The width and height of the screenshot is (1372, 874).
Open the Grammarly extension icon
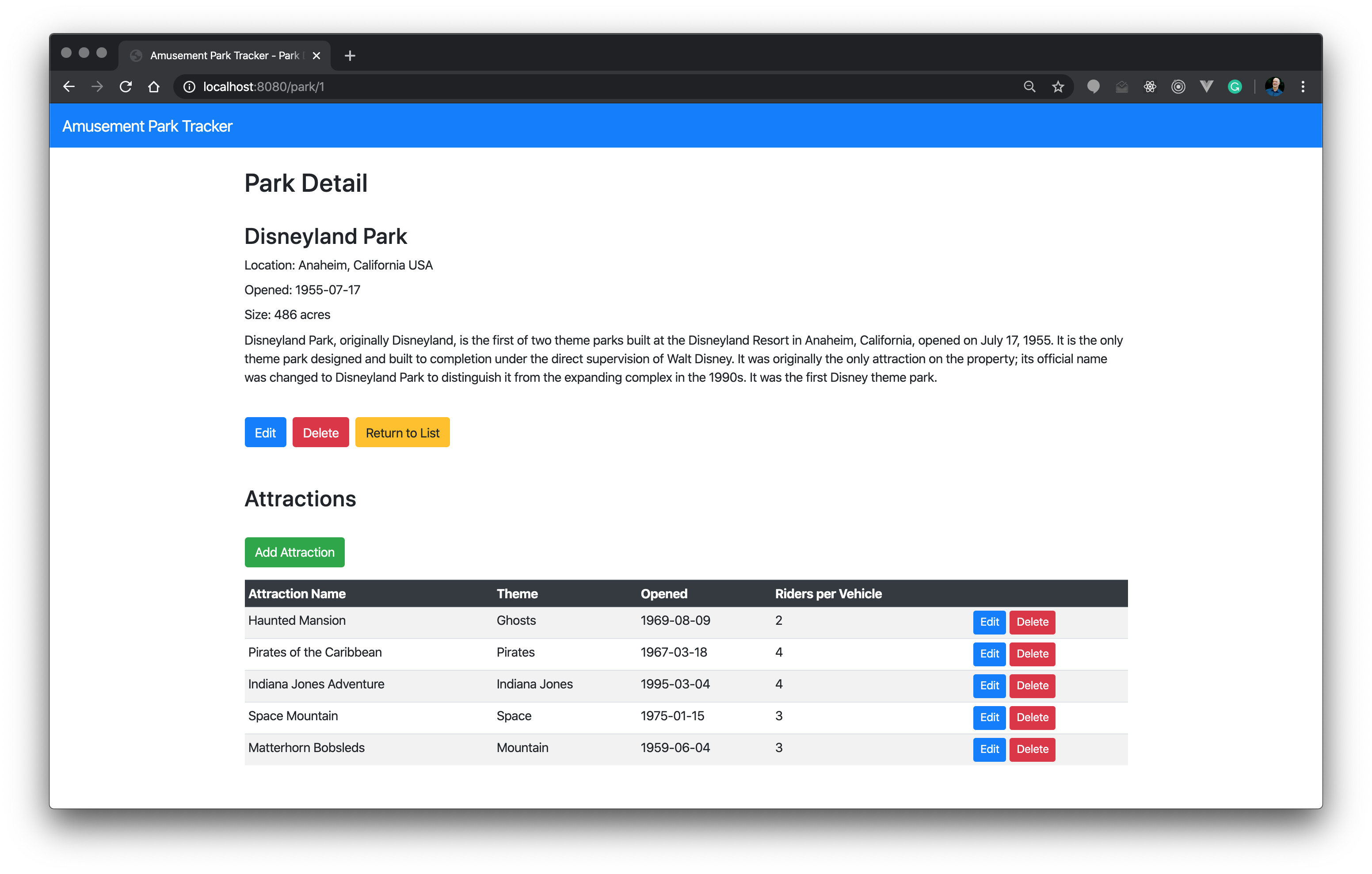pos(1235,87)
